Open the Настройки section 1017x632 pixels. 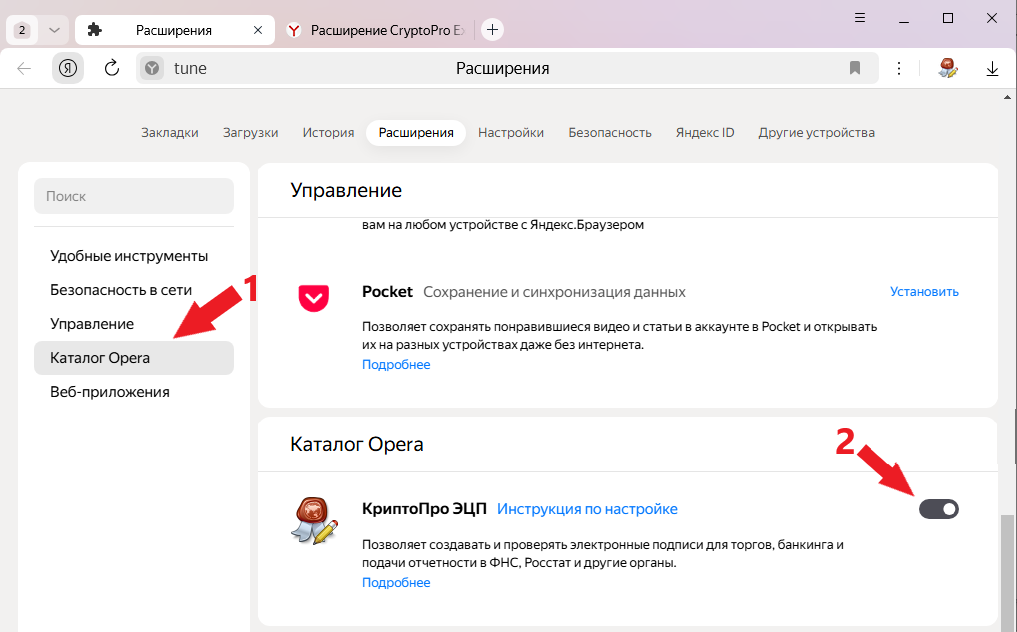(511, 133)
